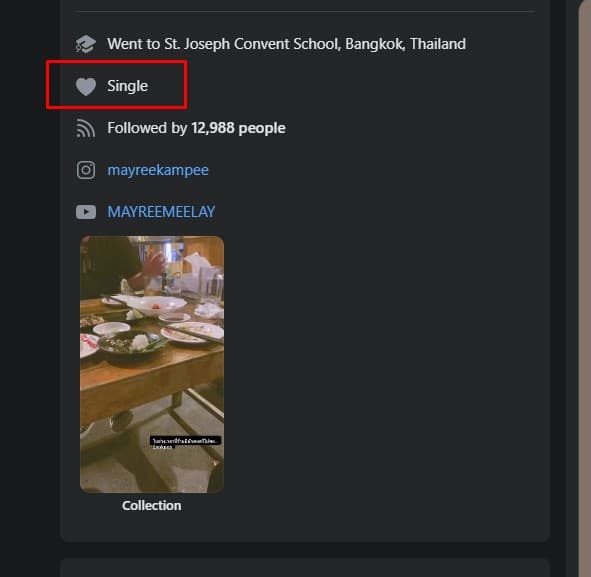The height and width of the screenshot is (577, 591).
Task: Click the divider line above the school entry
Action: (305, 12)
